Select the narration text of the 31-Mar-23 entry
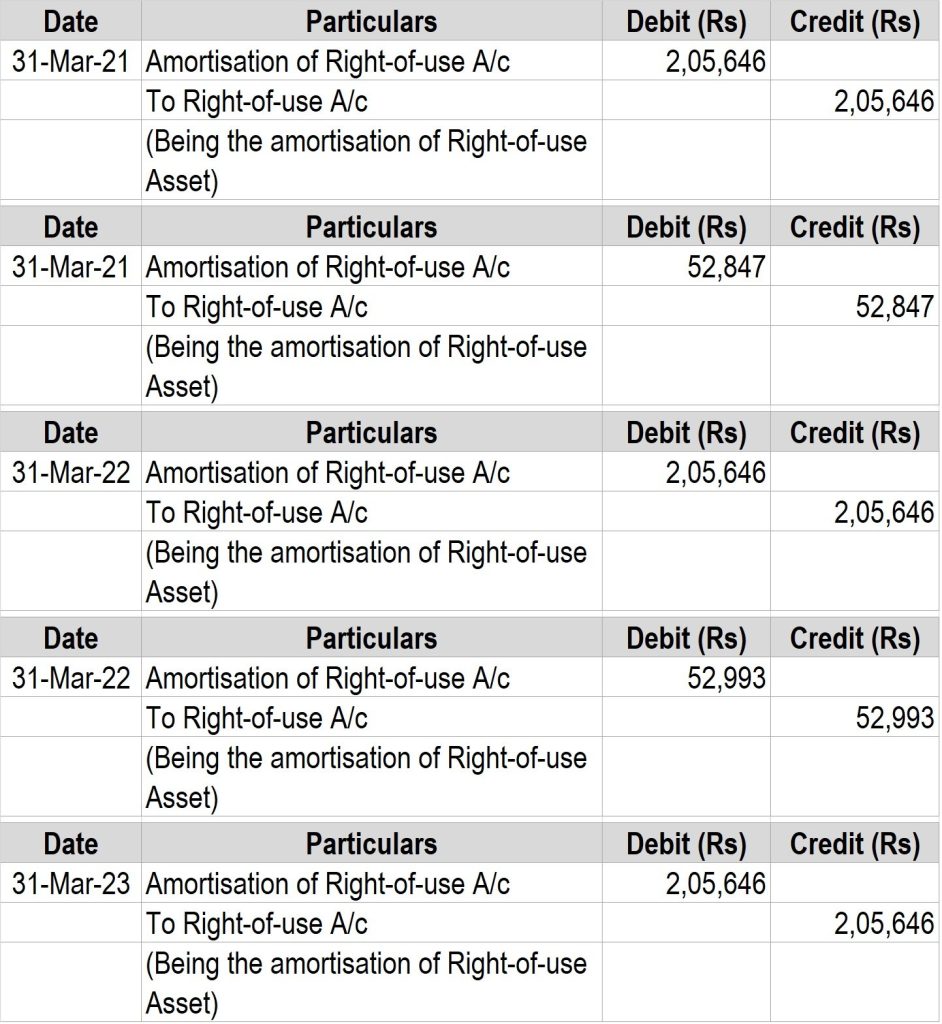 coord(366,982)
